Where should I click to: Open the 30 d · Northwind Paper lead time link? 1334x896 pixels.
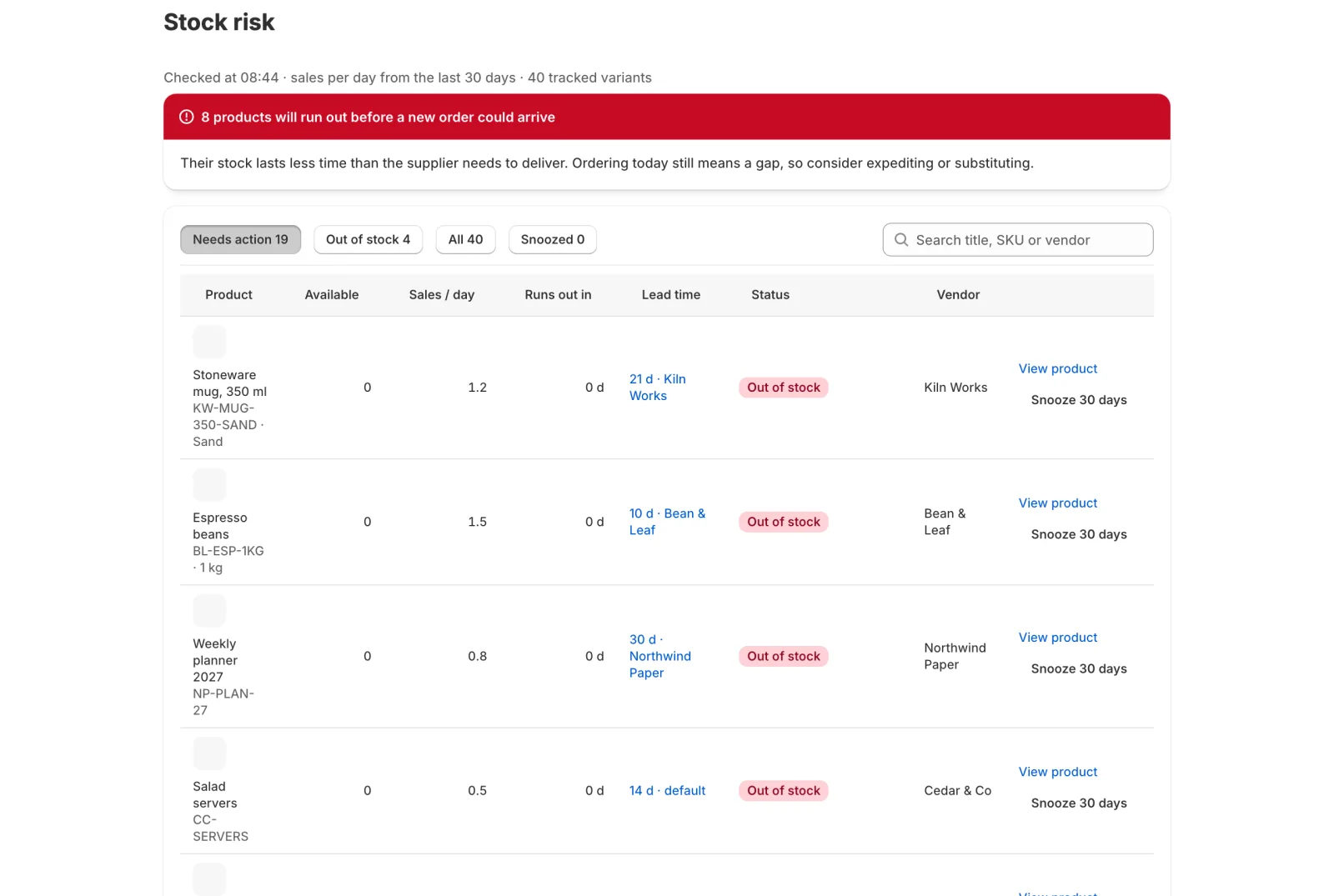pos(660,656)
